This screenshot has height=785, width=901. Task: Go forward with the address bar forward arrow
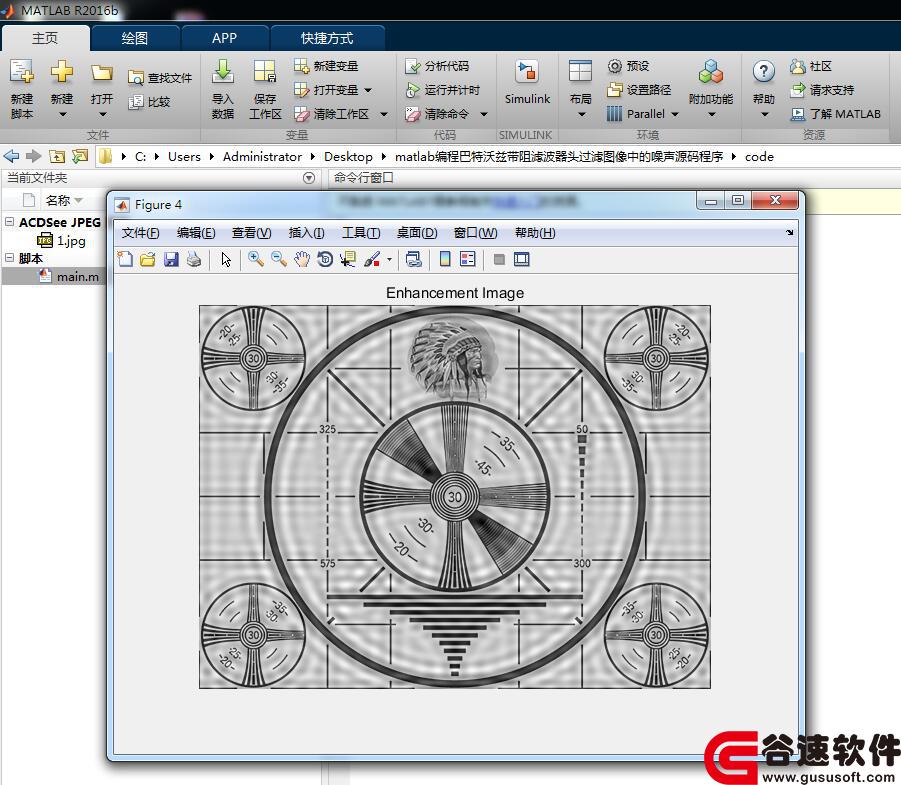tap(33, 156)
